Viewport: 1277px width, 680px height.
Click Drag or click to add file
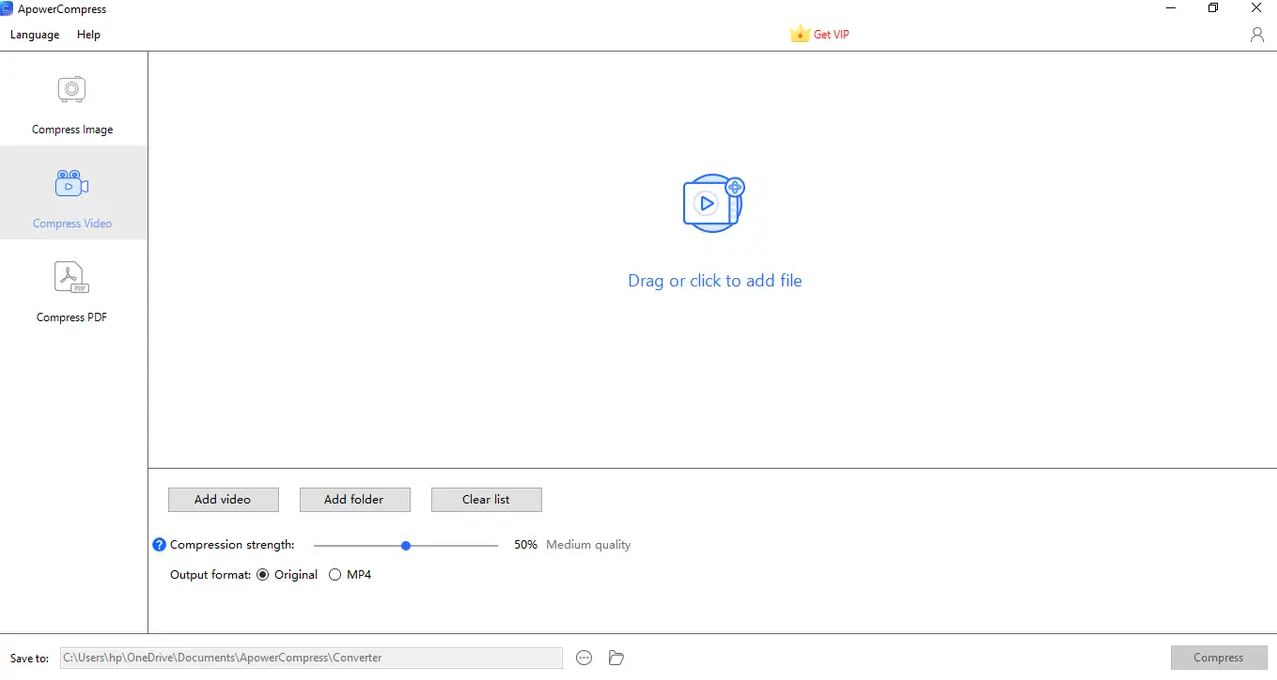715,281
